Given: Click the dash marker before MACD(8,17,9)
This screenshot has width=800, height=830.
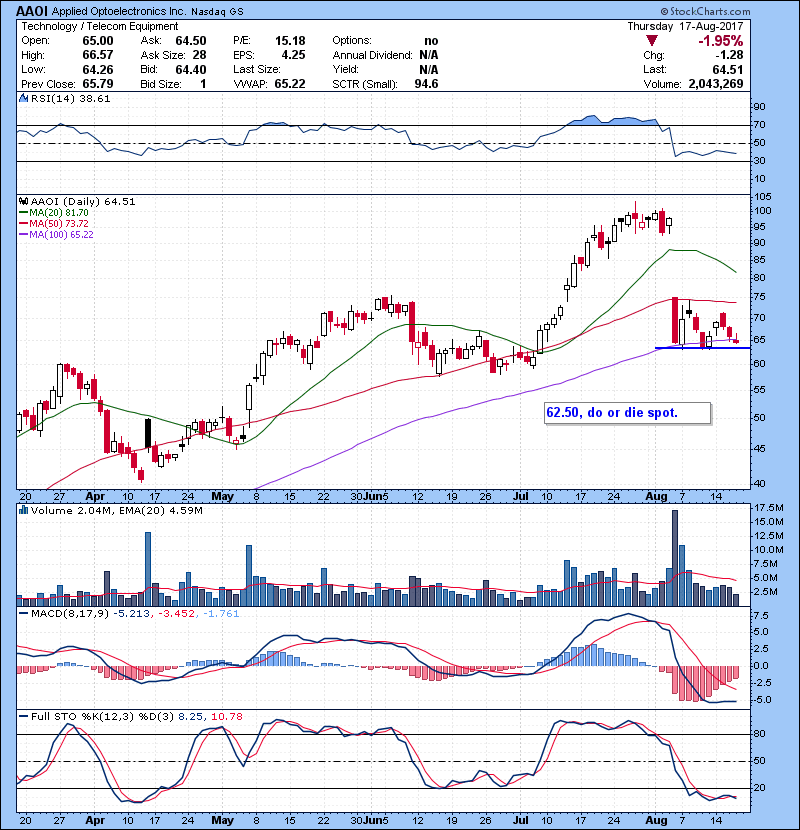Looking at the screenshot, I should (x=23, y=614).
